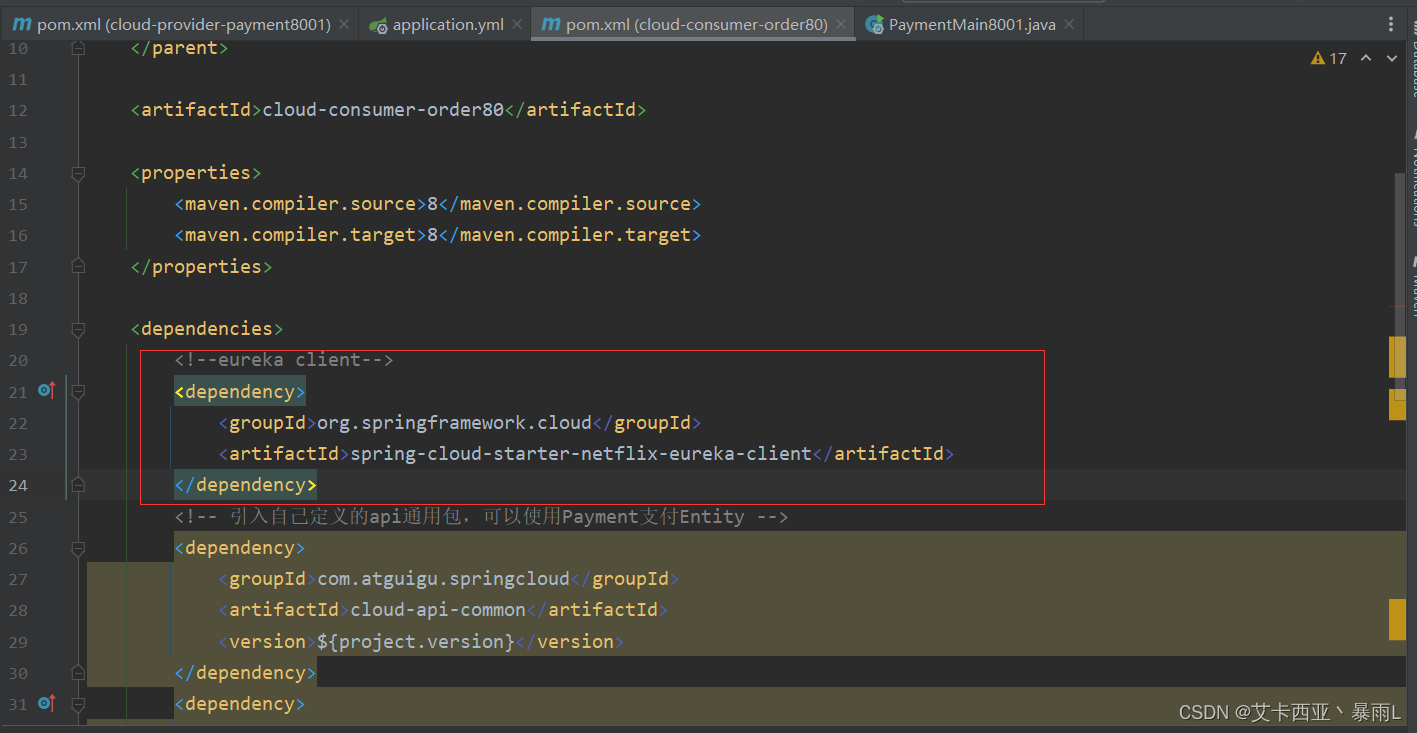Click the 17 warnings inspection indicator
This screenshot has width=1417, height=733.
point(1329,58)
